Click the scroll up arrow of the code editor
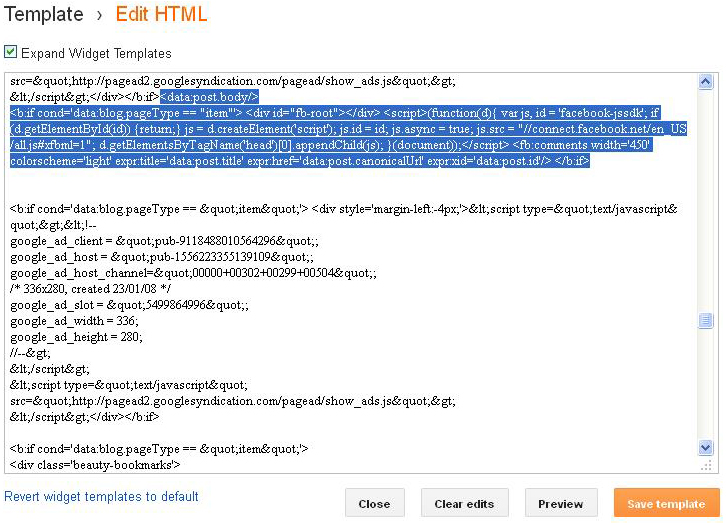The width and height of the screenshot is (726, 523). coord(705,82)
